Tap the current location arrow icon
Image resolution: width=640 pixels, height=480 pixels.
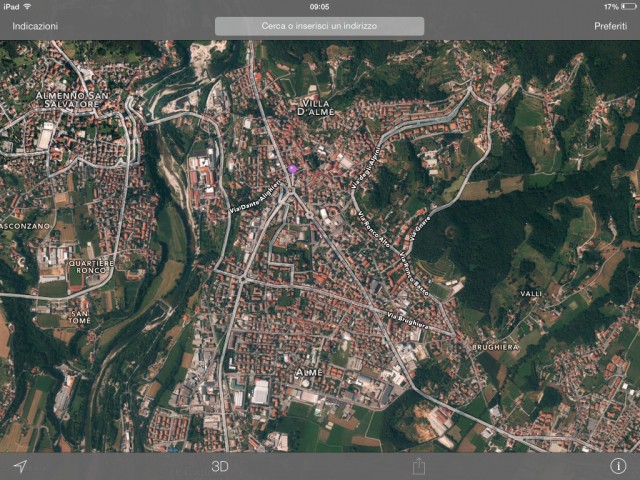(19, 466)
